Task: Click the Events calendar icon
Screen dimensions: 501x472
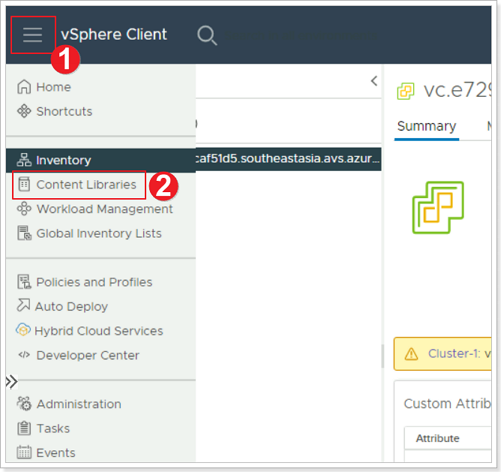Action: pyautogui.click(x=24, y=452)
